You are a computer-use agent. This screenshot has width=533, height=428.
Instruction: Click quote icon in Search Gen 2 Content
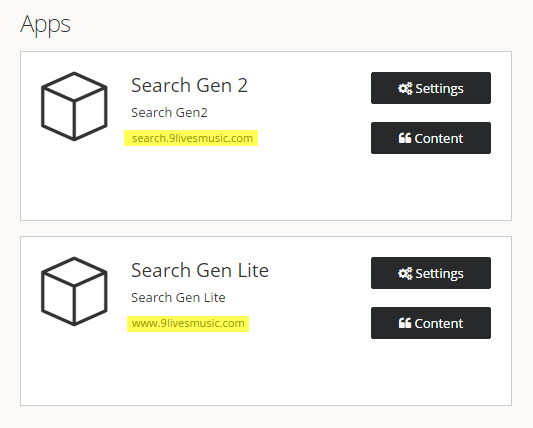tap(405, 138)
